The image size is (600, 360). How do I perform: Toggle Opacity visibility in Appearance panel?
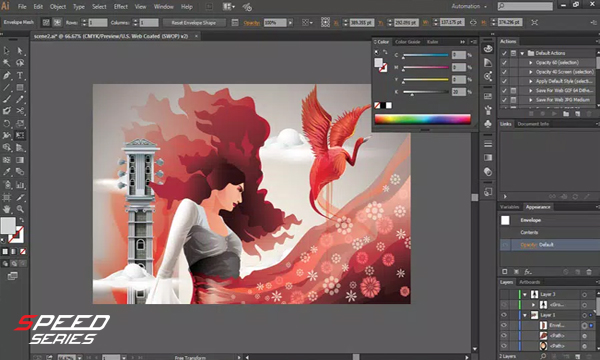pos(505,245)
